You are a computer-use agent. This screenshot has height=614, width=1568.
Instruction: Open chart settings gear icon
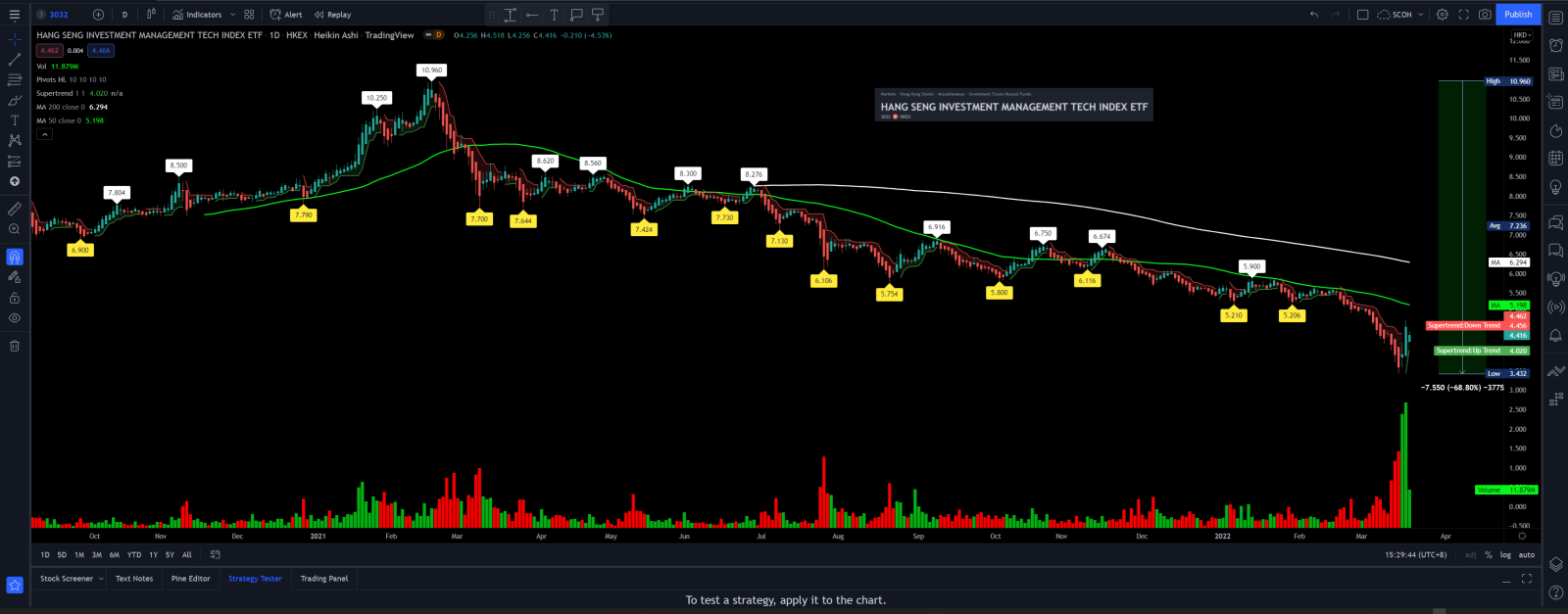pos(1443,15)
